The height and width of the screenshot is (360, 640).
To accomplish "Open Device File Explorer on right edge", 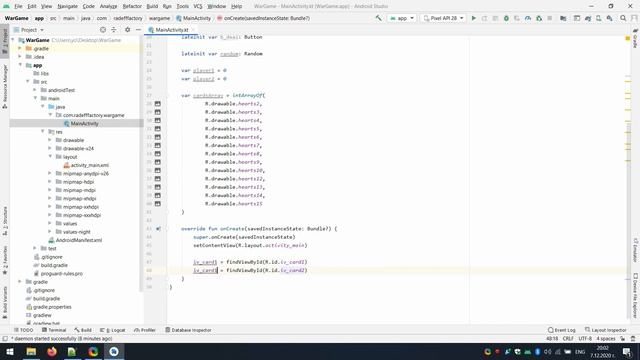I will [635, 296].
